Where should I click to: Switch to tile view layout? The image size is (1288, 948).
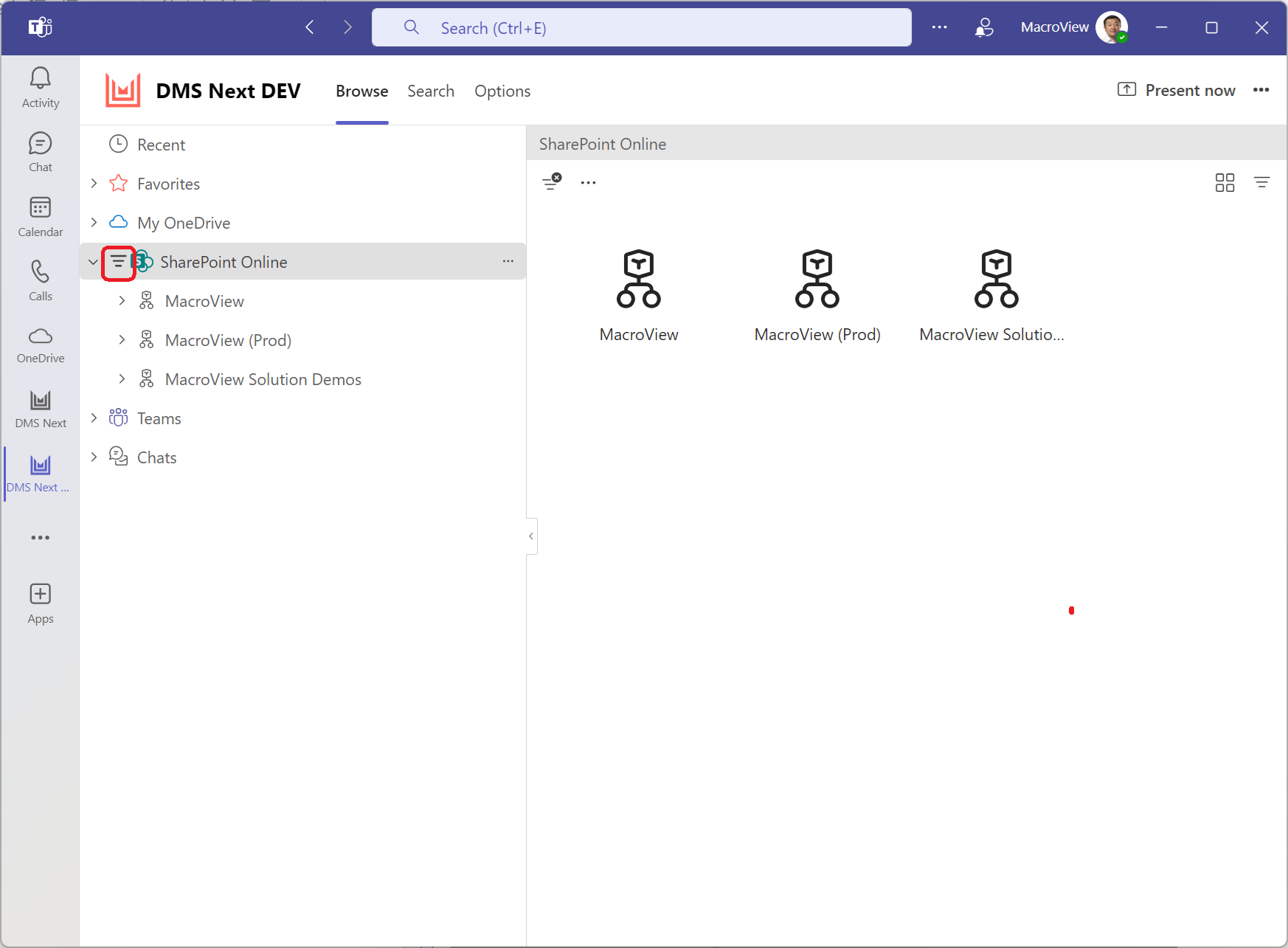[x=1225, y=182]
